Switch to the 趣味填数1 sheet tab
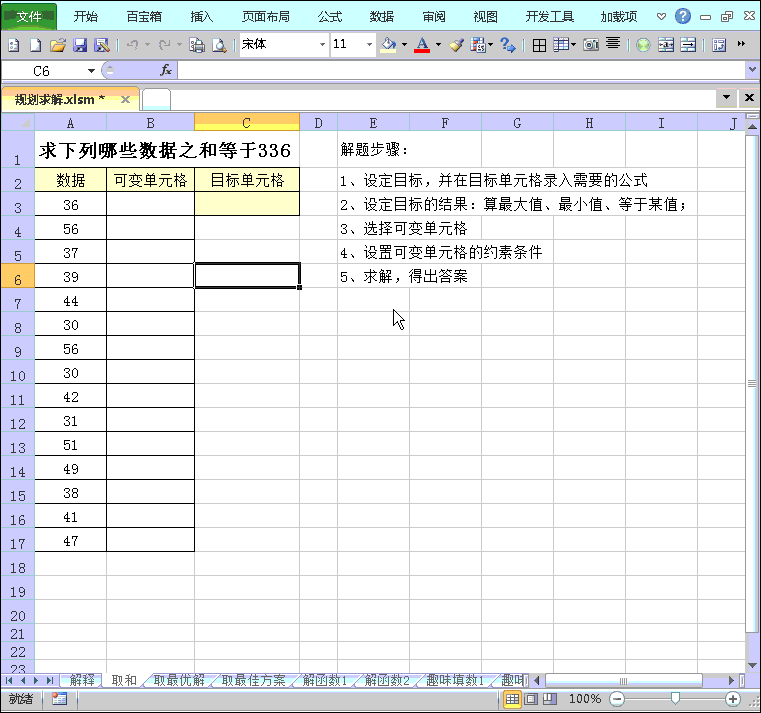The width and height of the screenshot is (761, 713). tap(455, 680)
